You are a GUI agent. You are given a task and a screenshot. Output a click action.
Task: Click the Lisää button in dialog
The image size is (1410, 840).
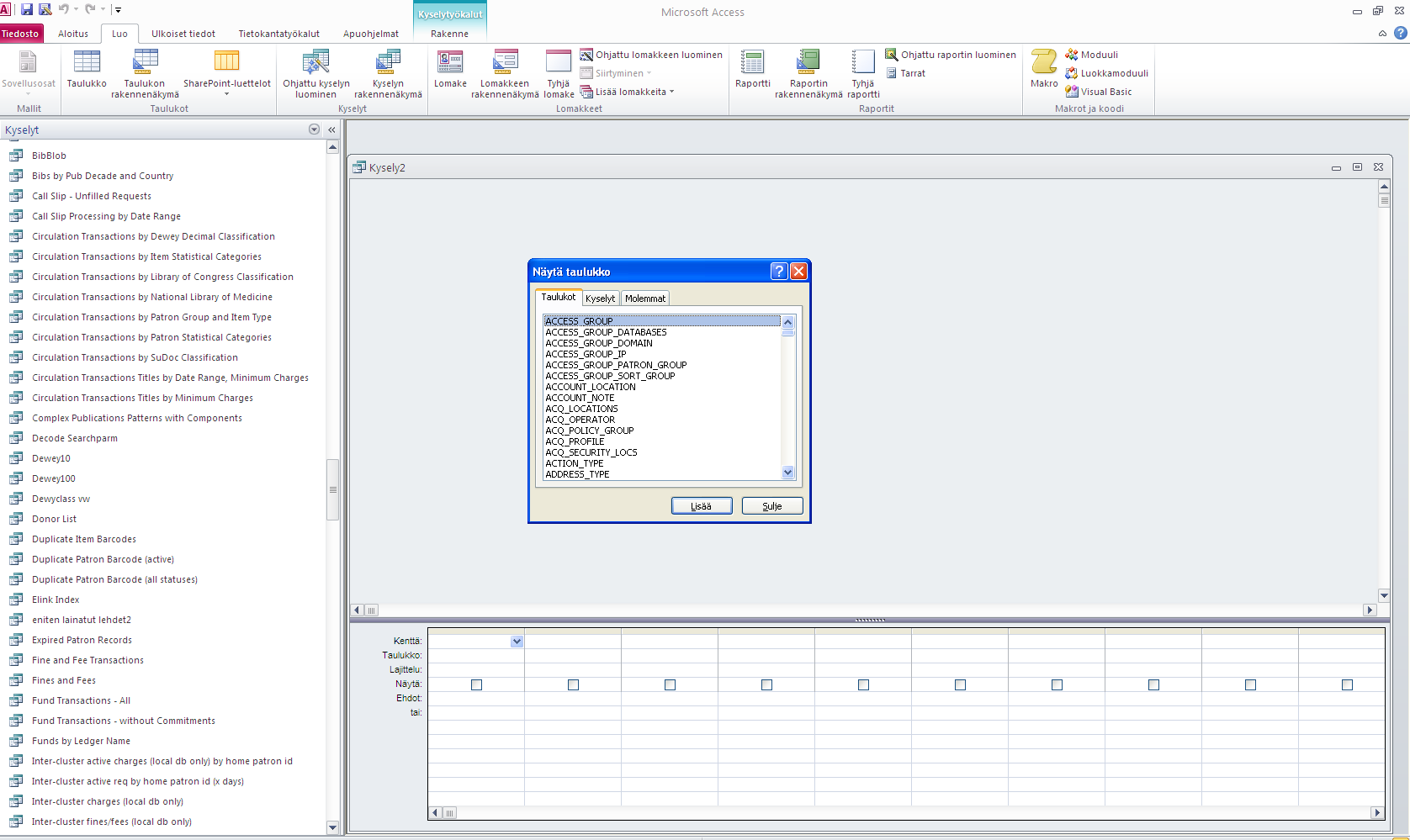pos(702,505)
